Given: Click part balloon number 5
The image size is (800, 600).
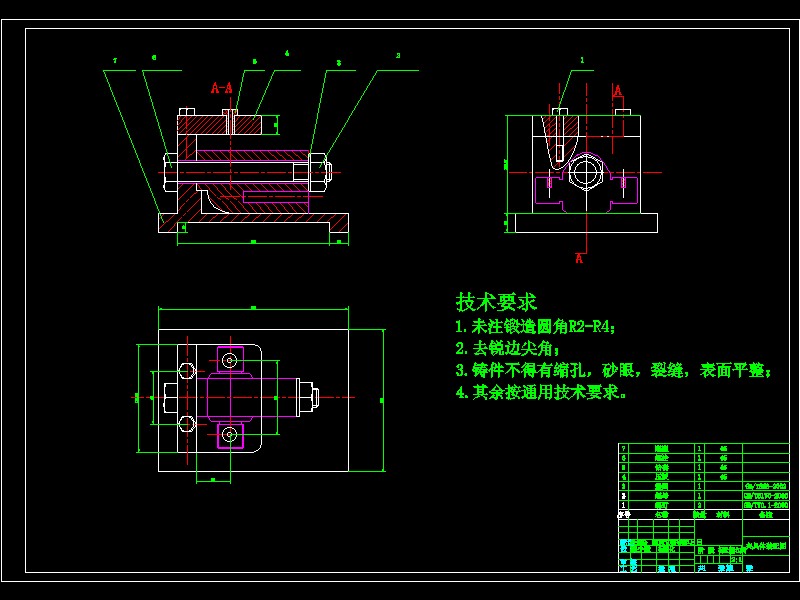Looking at the screenshot, I should (255, 62).
